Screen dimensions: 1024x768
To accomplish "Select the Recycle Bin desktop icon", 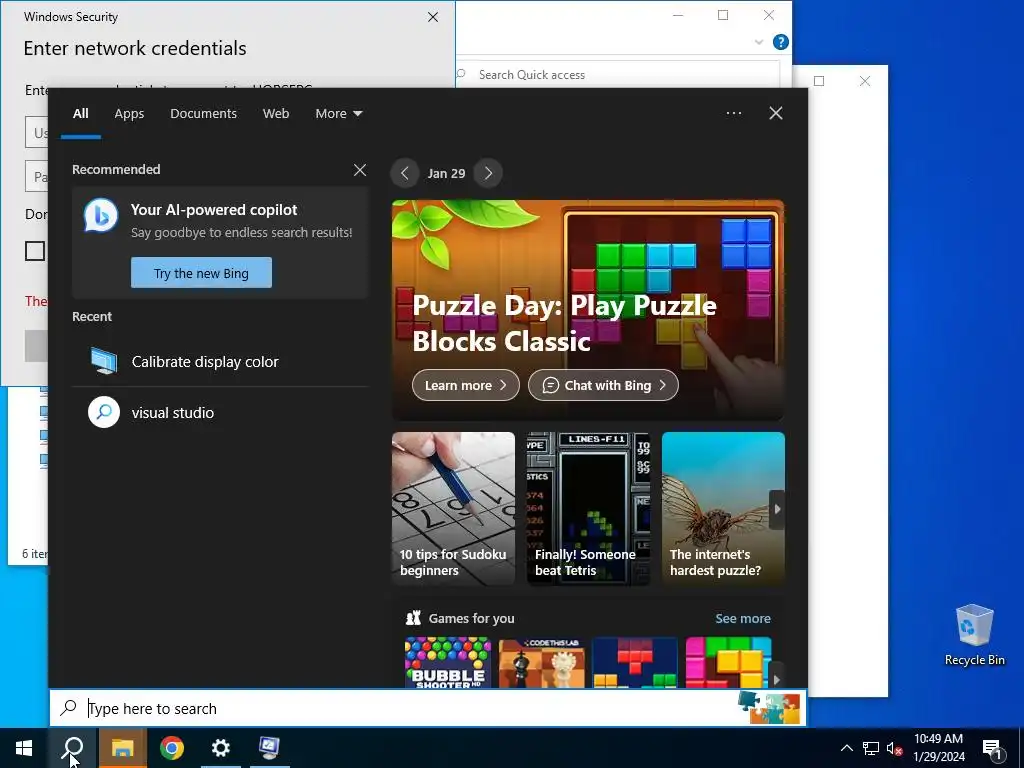I will [974, 635].
